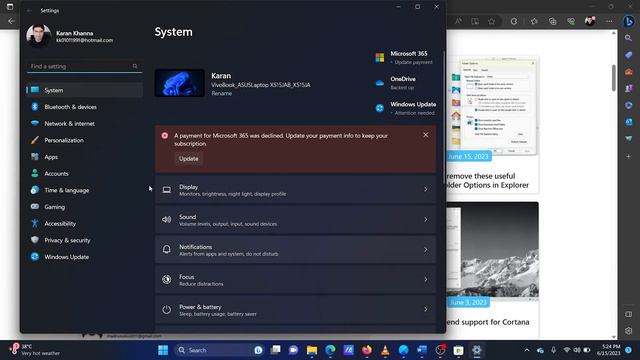The height and width of the screenshot is (360, 640).
Task: Open the Windows Start menu
Action: tap(163, 350)
